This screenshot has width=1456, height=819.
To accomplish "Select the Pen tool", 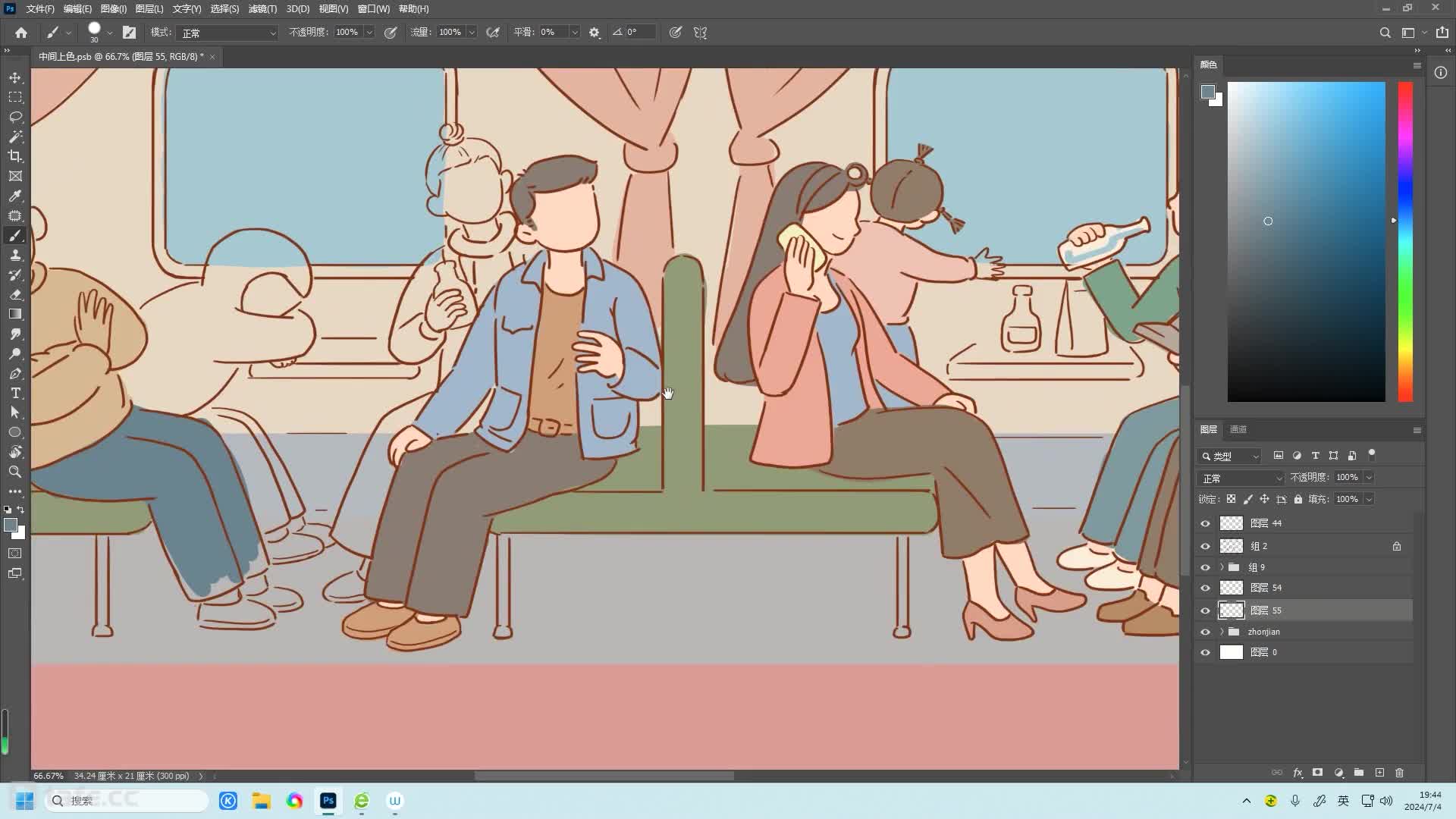I will click(x=15, y=373).
